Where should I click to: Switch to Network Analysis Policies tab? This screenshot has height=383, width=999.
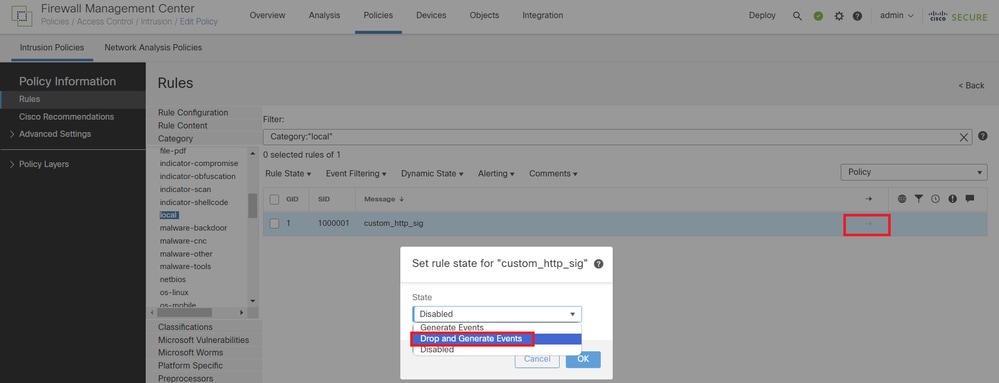point(153,47)
